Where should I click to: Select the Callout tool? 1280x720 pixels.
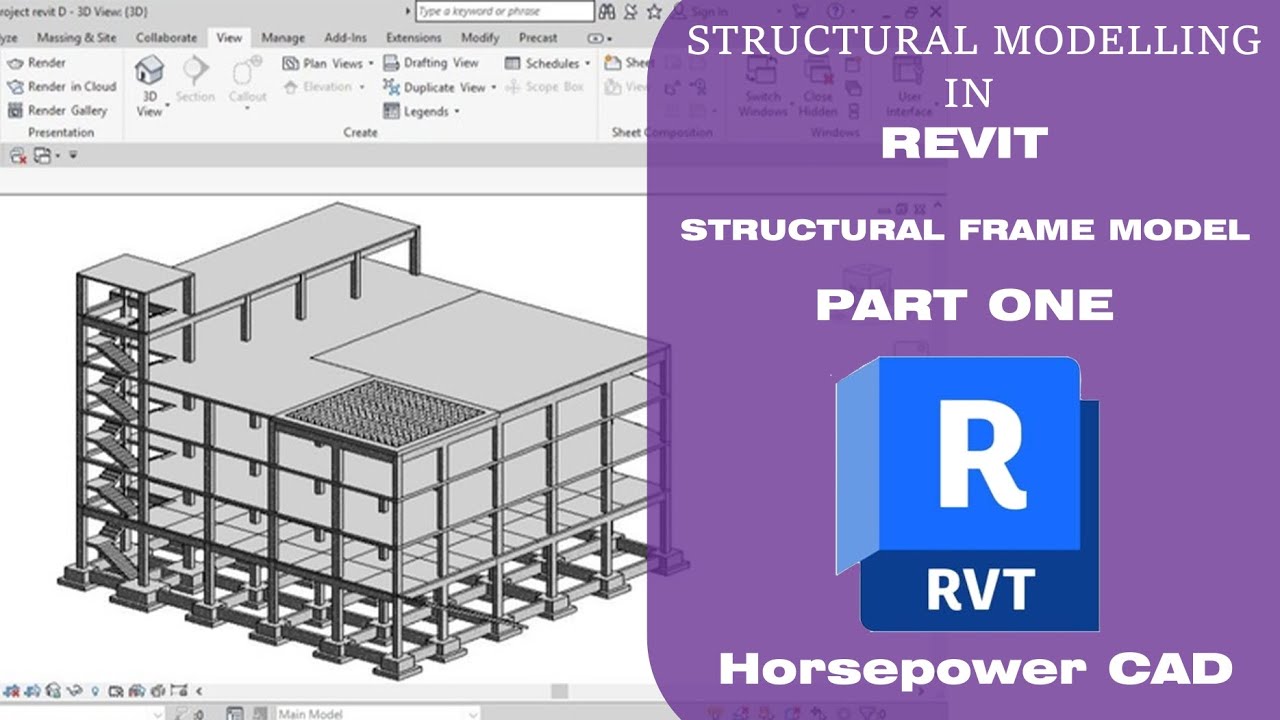(247, 81)
